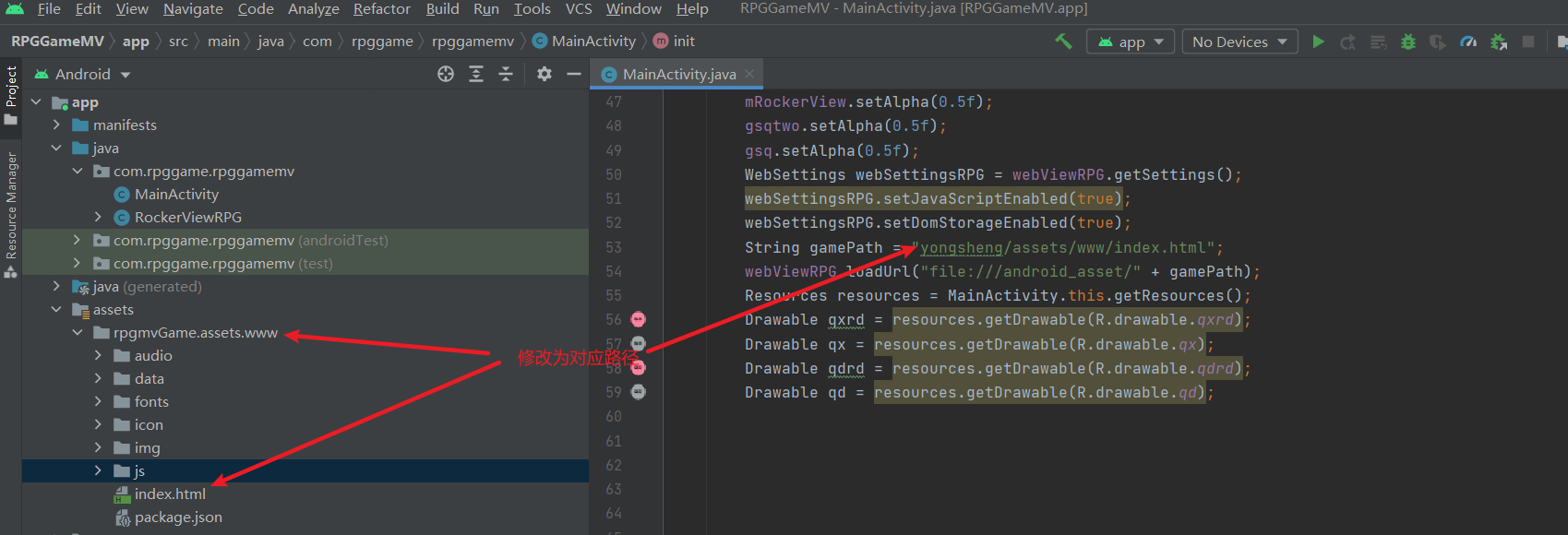
Task: Click line number 52 in the gutter
Action: [614, 222]
